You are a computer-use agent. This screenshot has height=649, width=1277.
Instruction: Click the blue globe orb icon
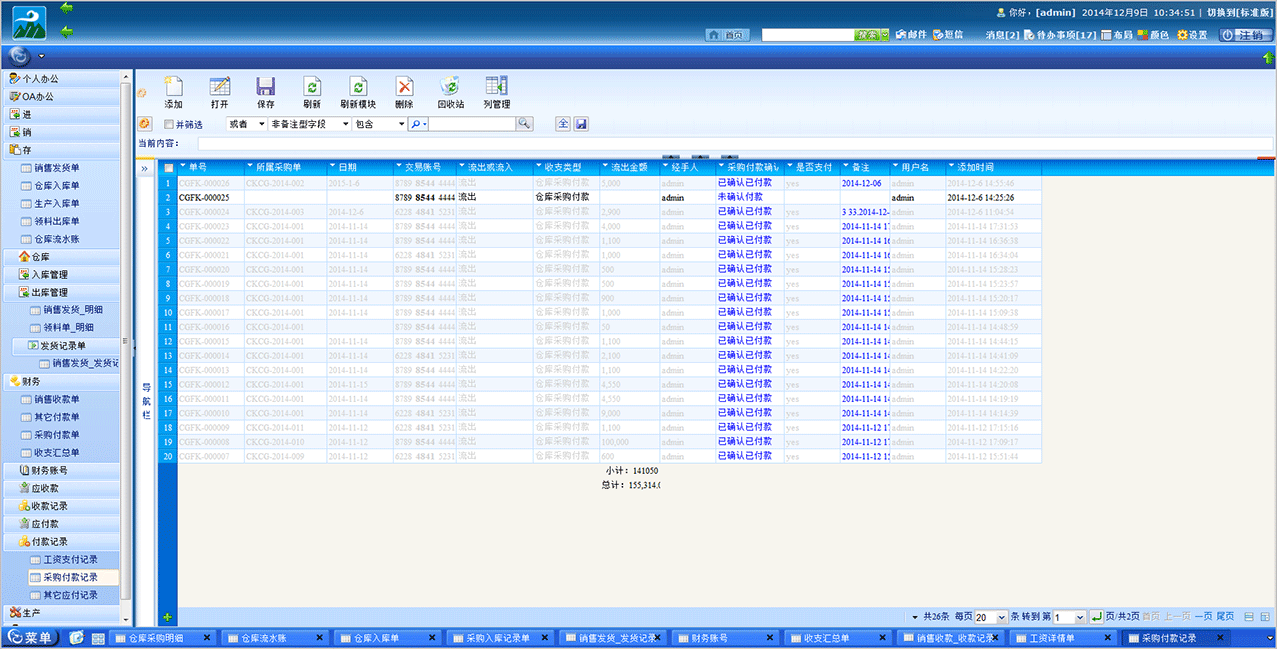pyautogui.click(x=21, y=56)
